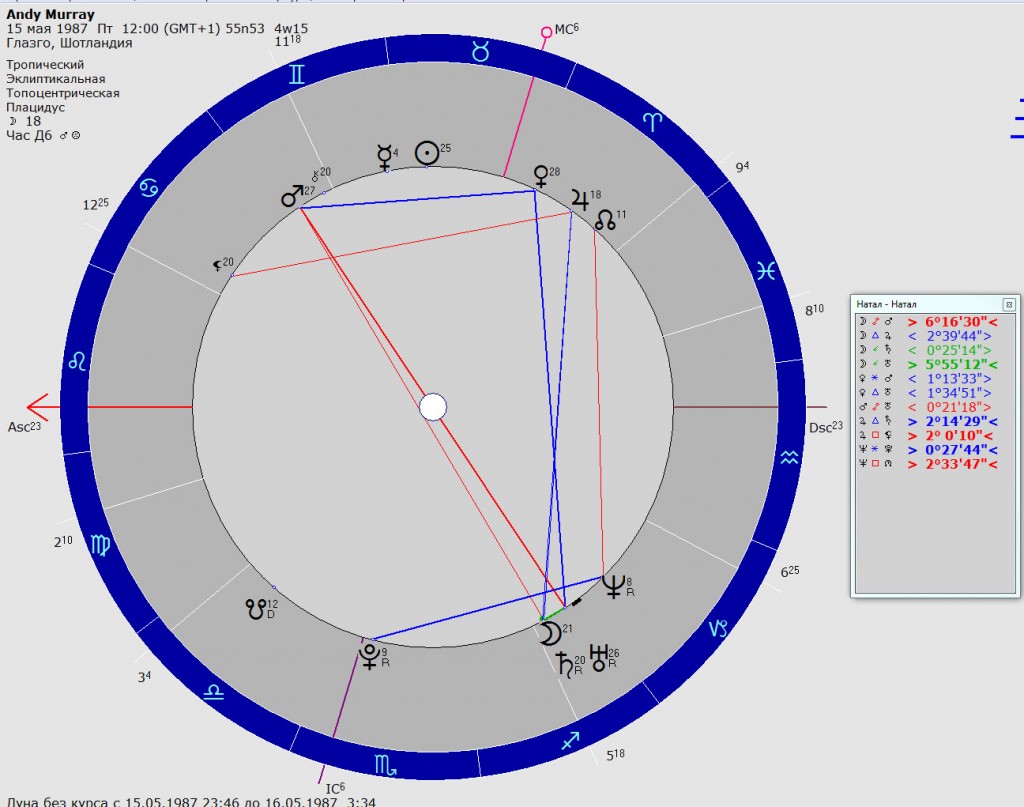Select the Aries sign on the zodiac ring
1024x807 pixels.
click(653, 121)
